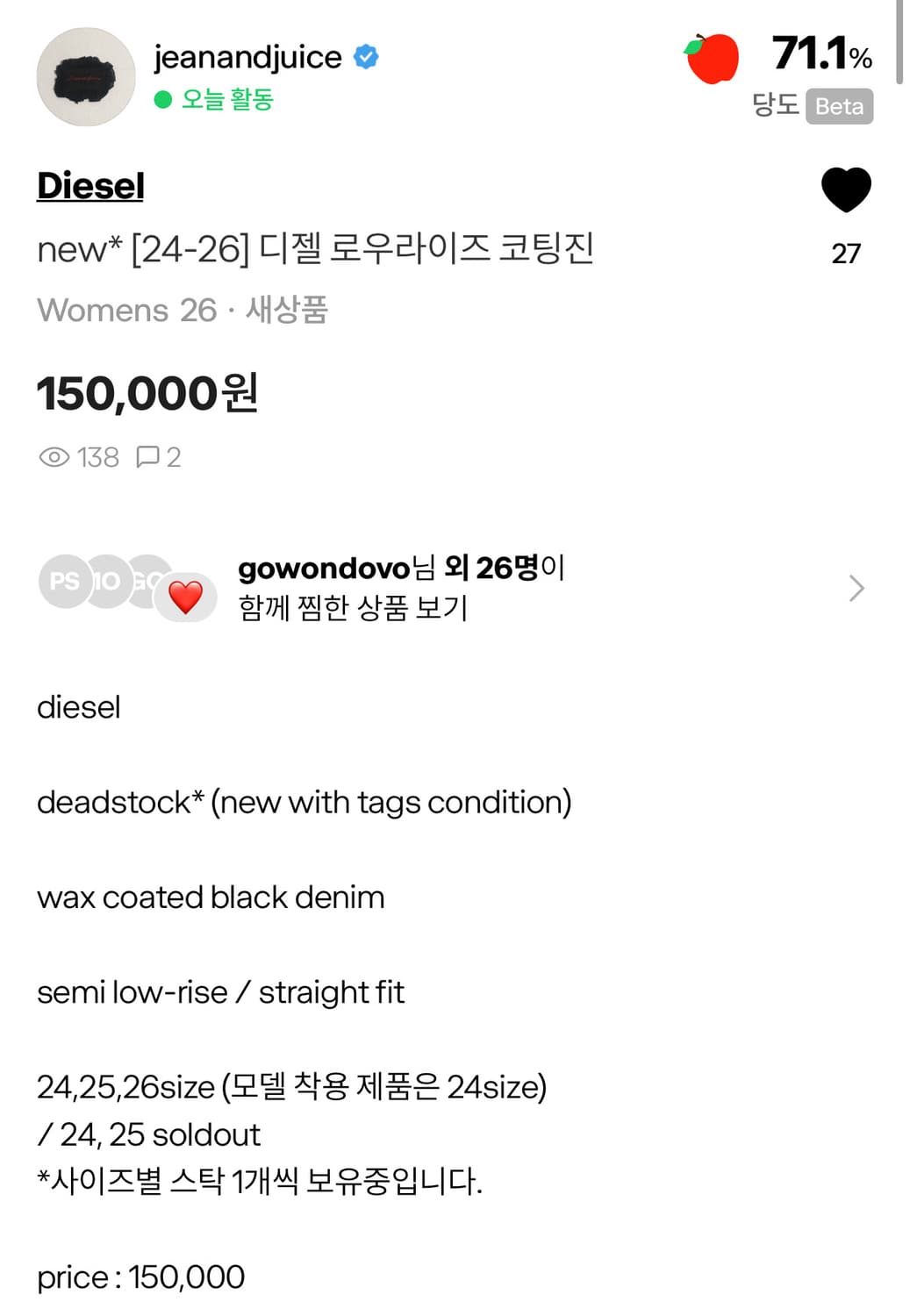Viewport: 910px width, 1316px height.
Task: Click the PS user avatar circle
Action: click(x=64, y=581)
